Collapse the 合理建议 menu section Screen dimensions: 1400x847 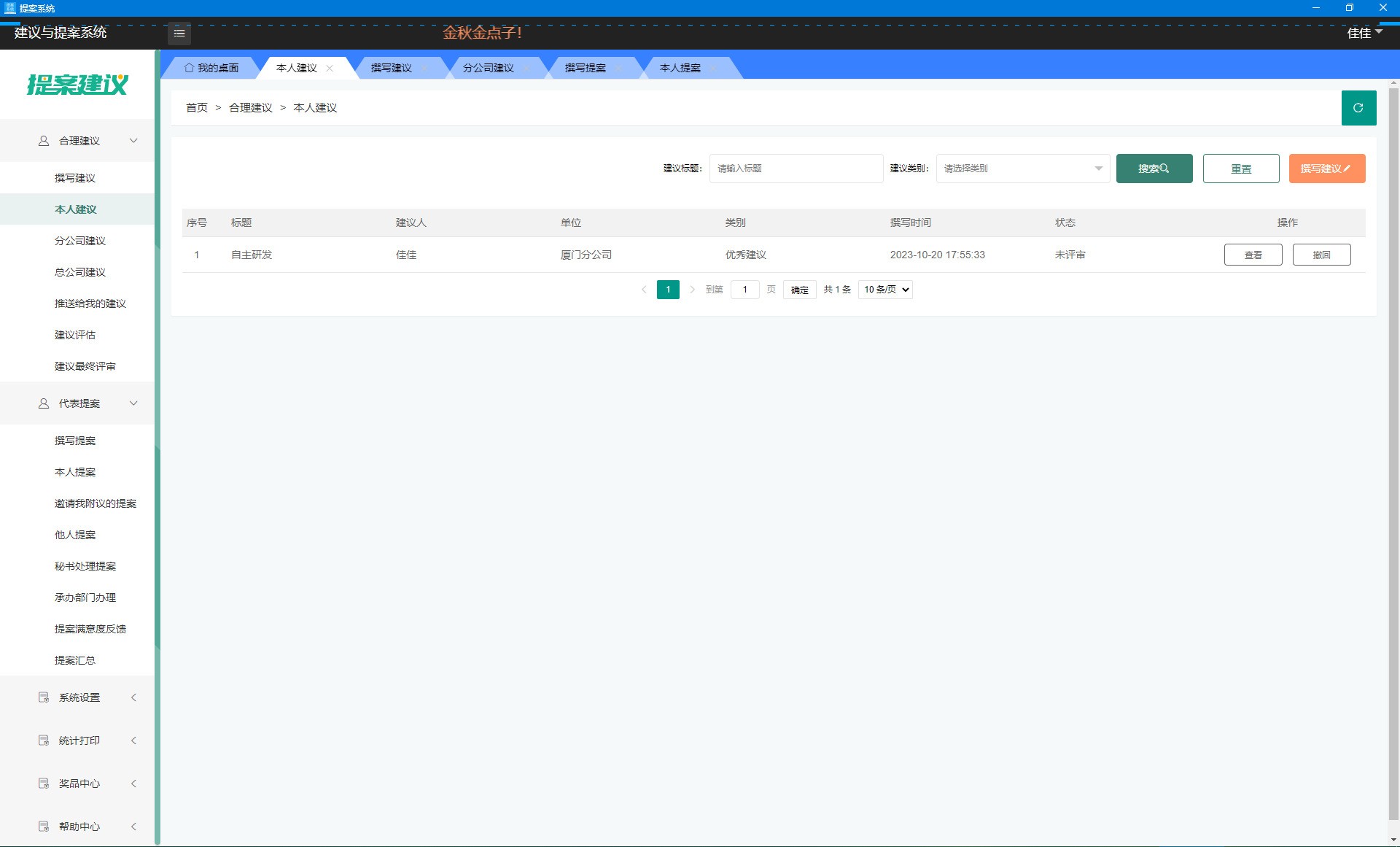pos(133,140)
